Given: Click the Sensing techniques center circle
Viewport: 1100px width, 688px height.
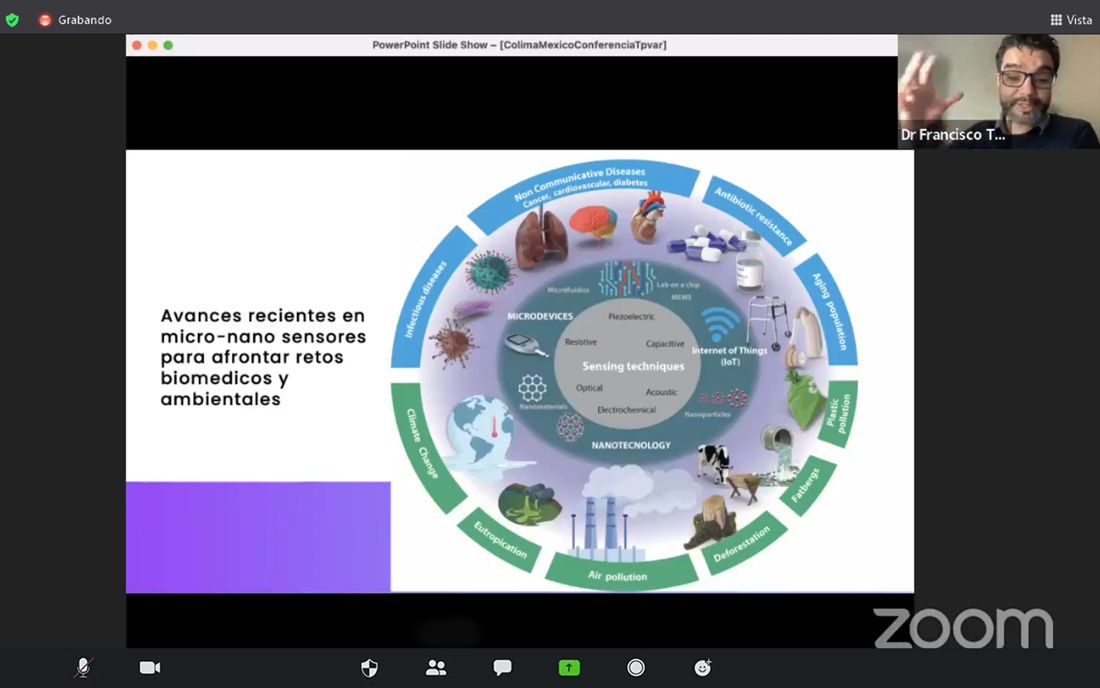Looking at the screenshot, I should click(x=632, y=366).
